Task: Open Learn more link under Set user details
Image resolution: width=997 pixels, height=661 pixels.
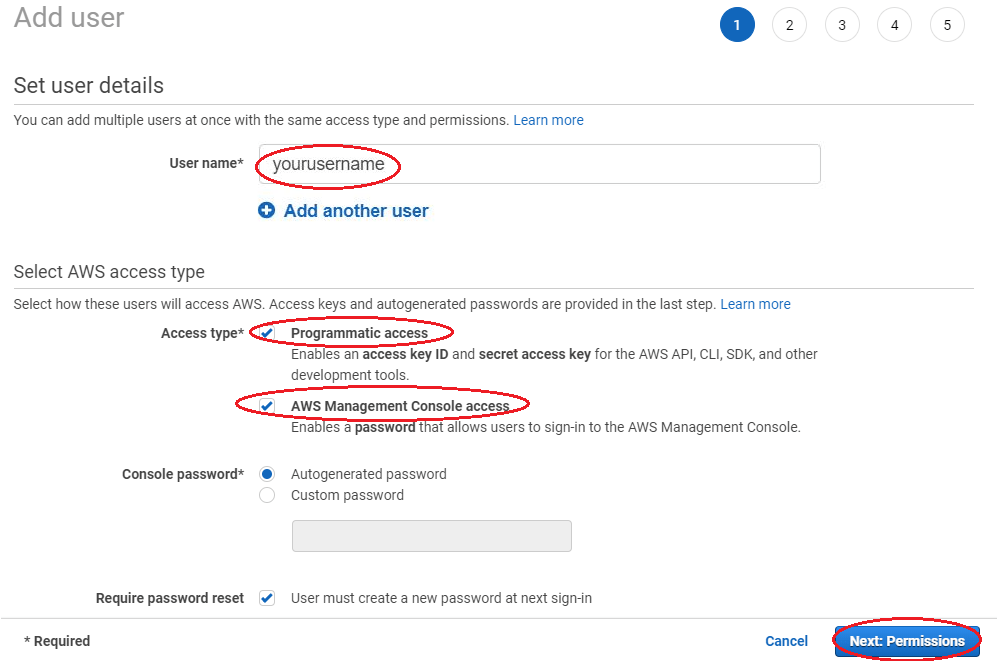Action: pyautogui.click(x=548, y=120)
